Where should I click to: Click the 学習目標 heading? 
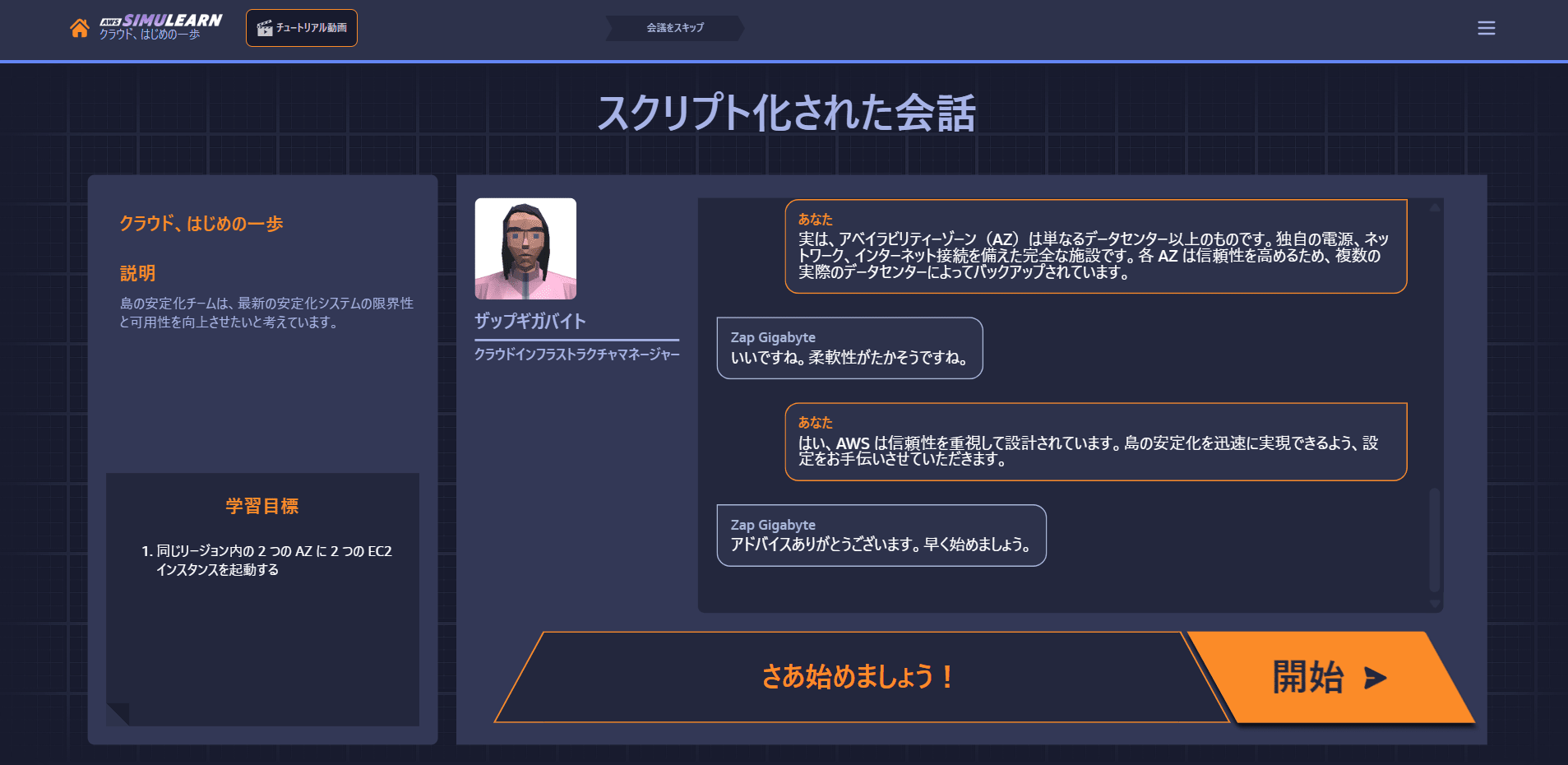[262, 506]
